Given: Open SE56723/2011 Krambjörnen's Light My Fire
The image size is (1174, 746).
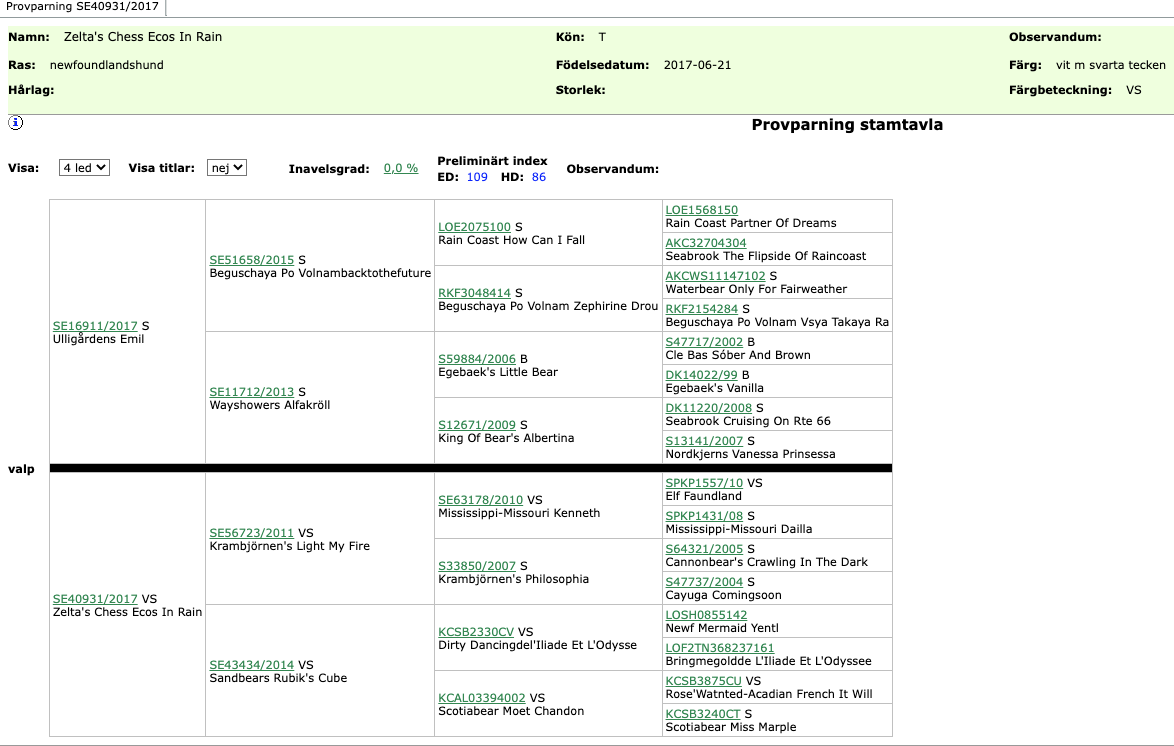Looking at the screenshot, I should (251, 533).
